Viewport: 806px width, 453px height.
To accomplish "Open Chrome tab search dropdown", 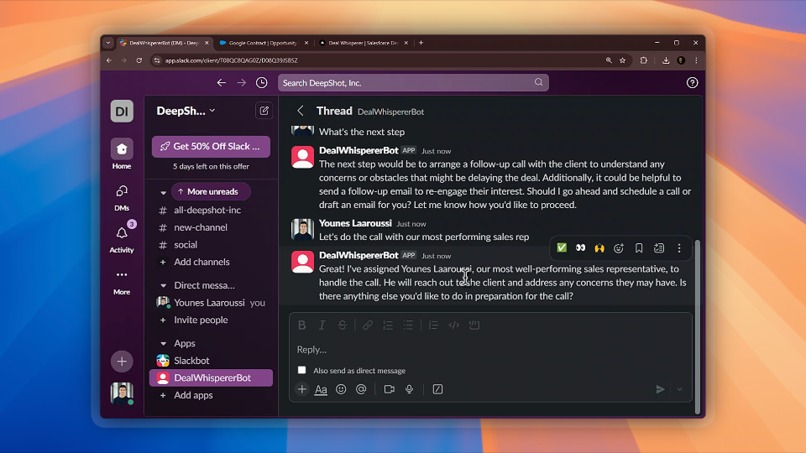I will [108, 43].
